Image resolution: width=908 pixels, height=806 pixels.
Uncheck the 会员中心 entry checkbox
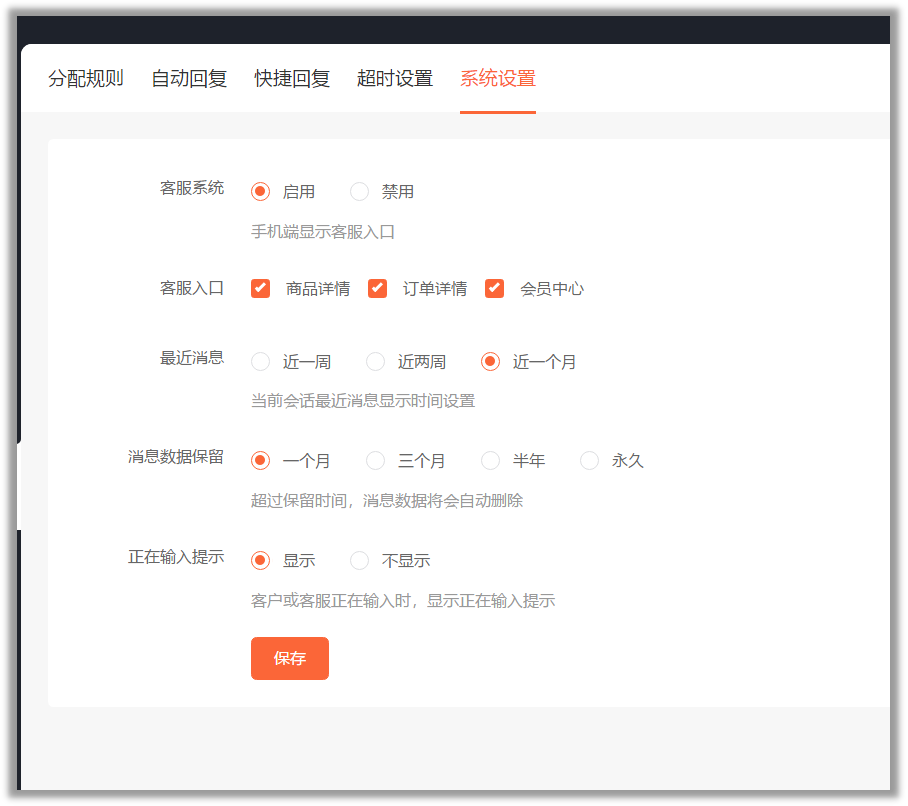pos(495,289)
